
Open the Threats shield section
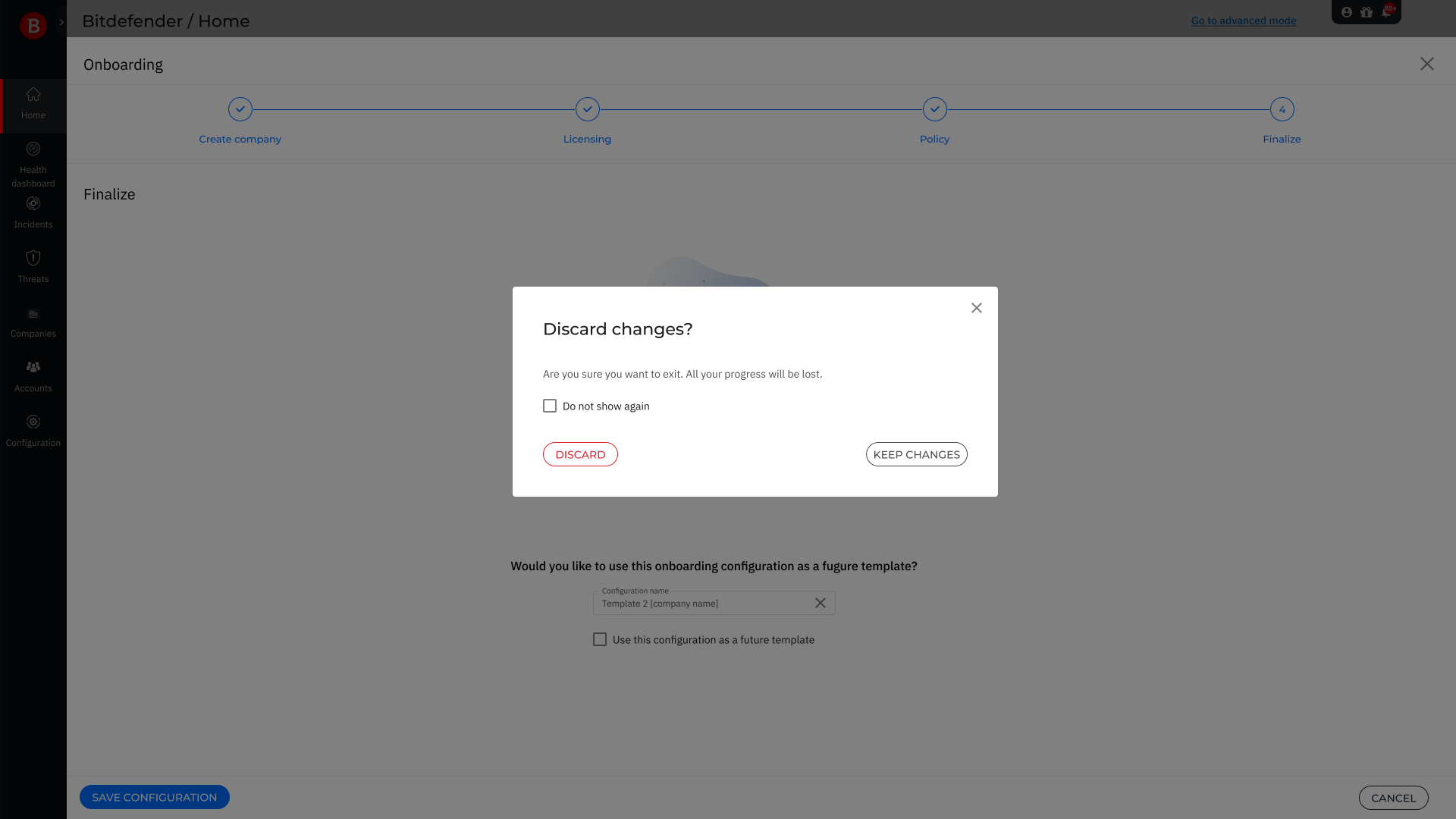33,267
